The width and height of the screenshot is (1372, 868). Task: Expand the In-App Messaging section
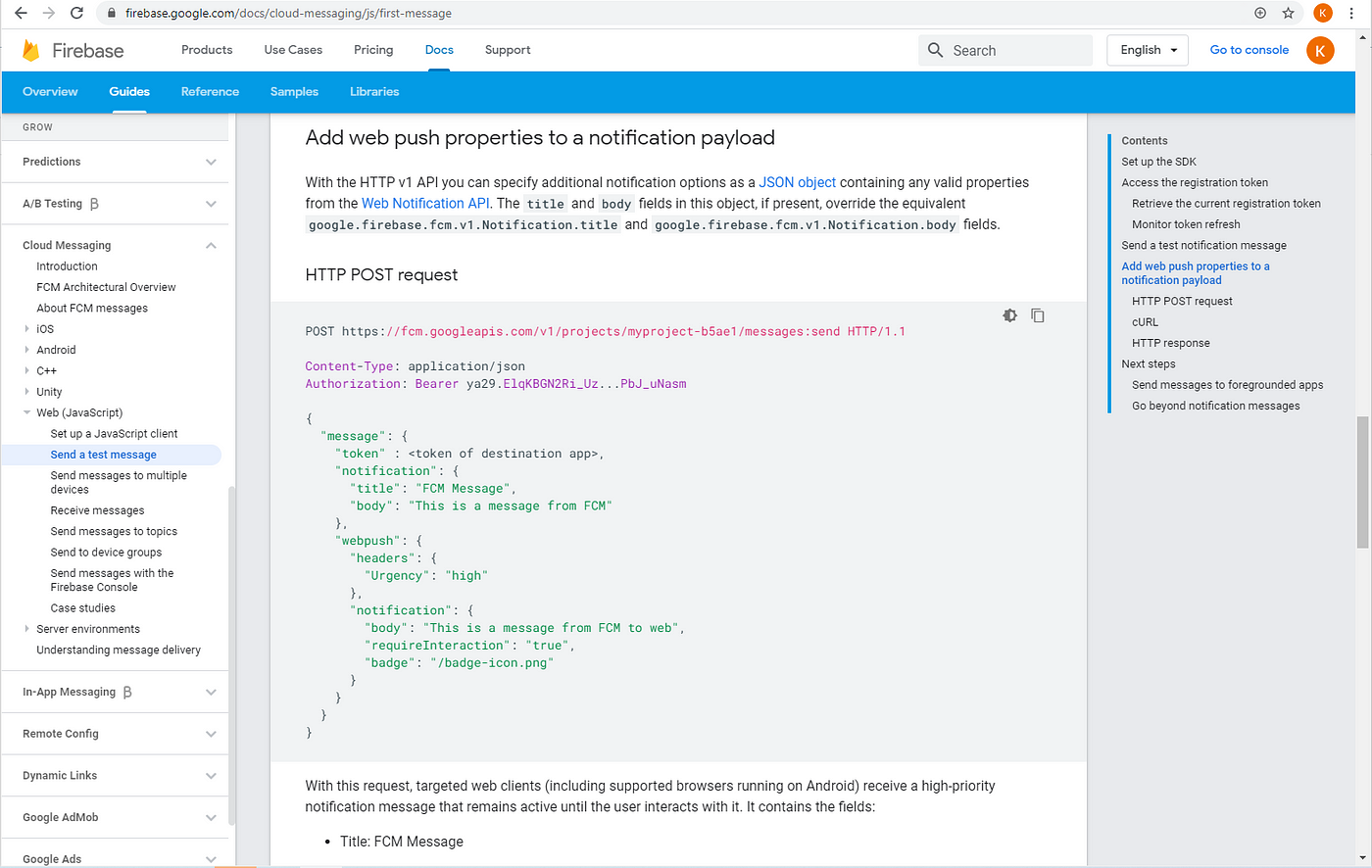[211, 692]
